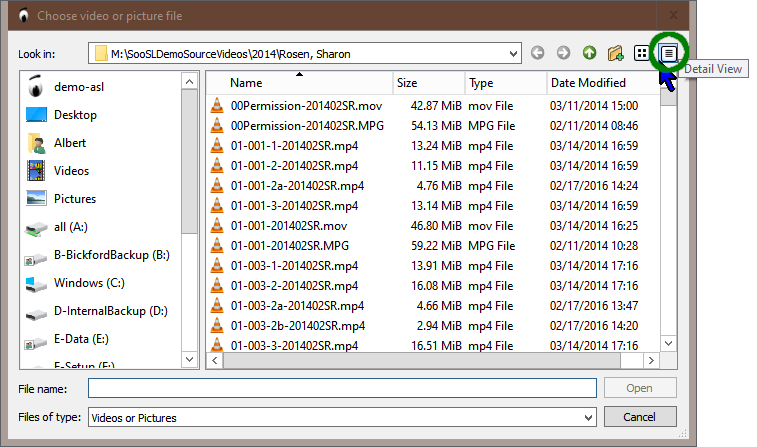
Task: Select file 00Permission-201402SR.MPG
Action: point(307,126)
